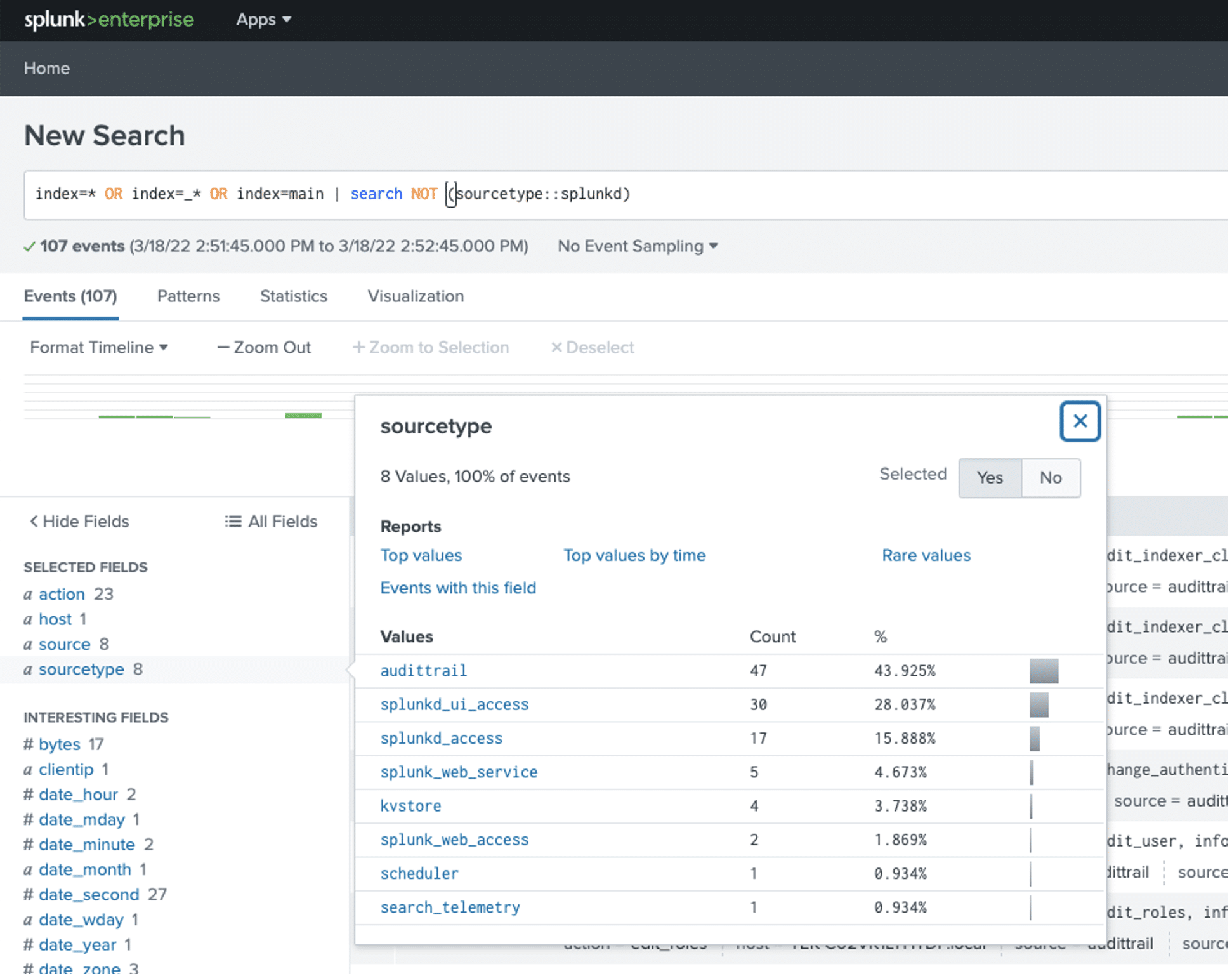Click the Deselect button
The width and height of the screenshot is (1232, 976).
click(593, 348)
